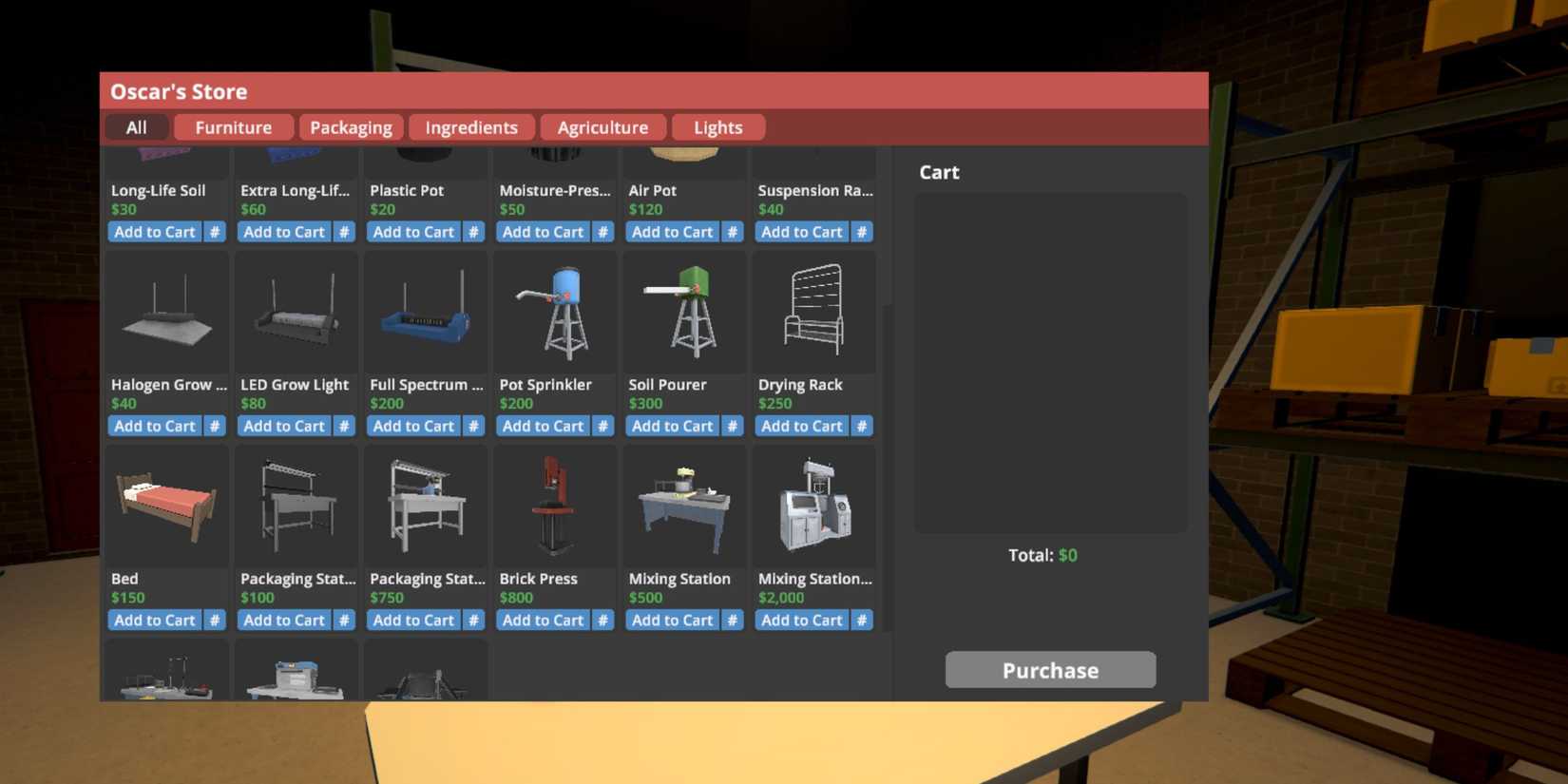Image resolution: width=1568 pixels, height=784 pixels.
Task: Add Air Pot to cart
Action: [x=672, y=232]
